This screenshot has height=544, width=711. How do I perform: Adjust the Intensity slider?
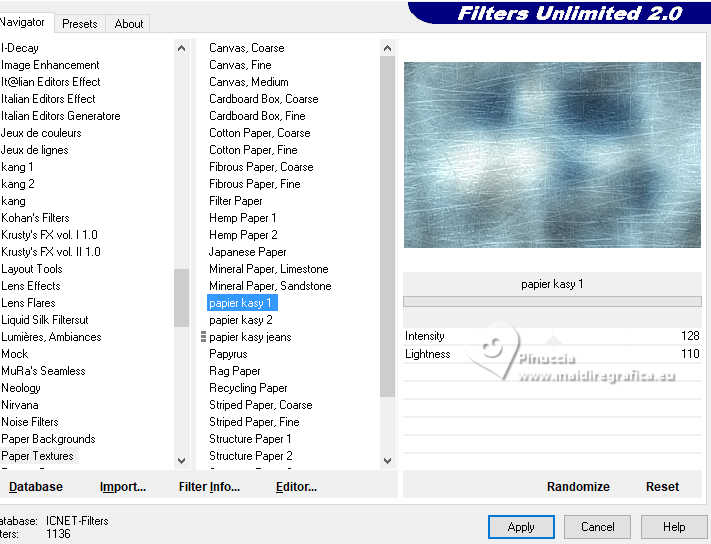click(552, 336)
